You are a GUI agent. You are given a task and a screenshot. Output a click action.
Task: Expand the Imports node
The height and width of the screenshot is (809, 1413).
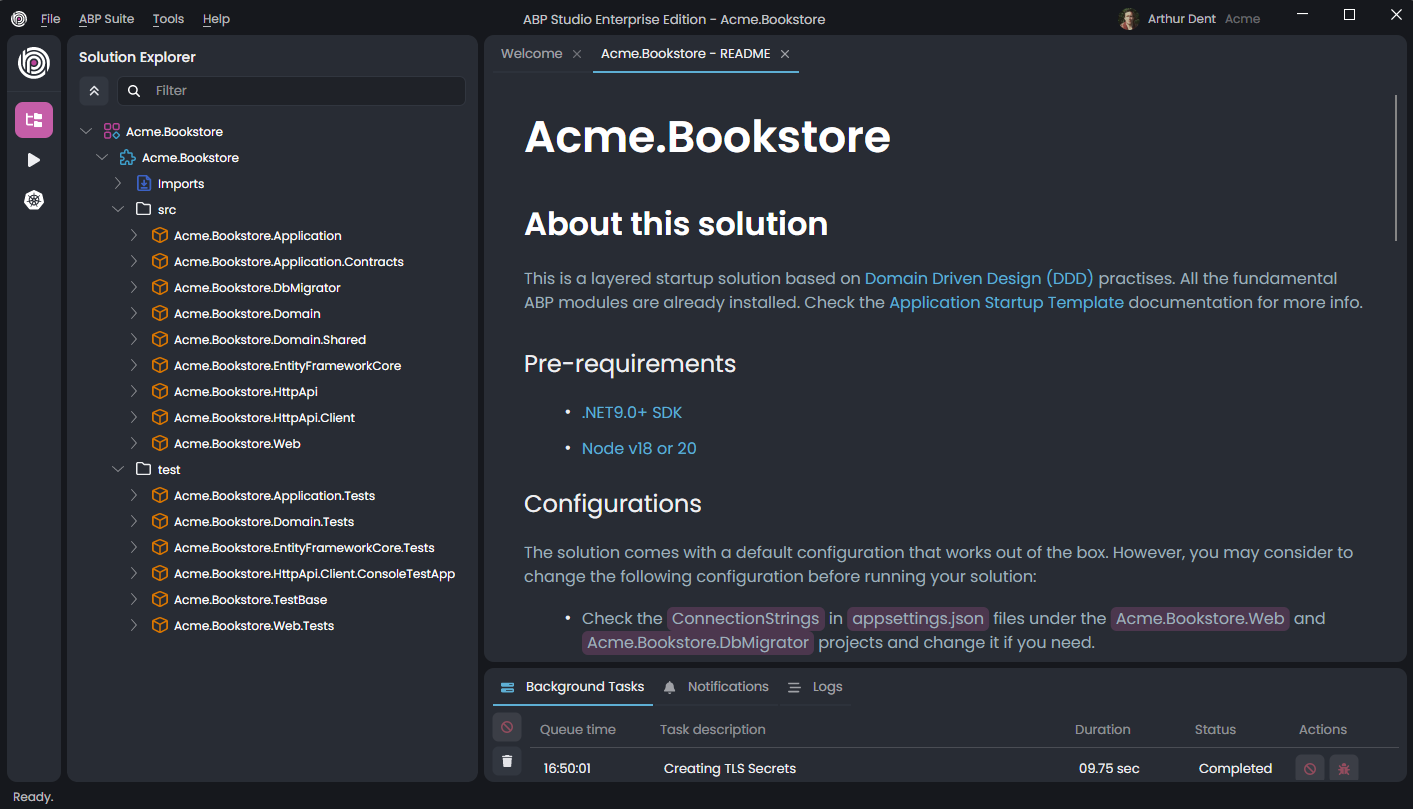pyautogui.click(x=118, y=184)
